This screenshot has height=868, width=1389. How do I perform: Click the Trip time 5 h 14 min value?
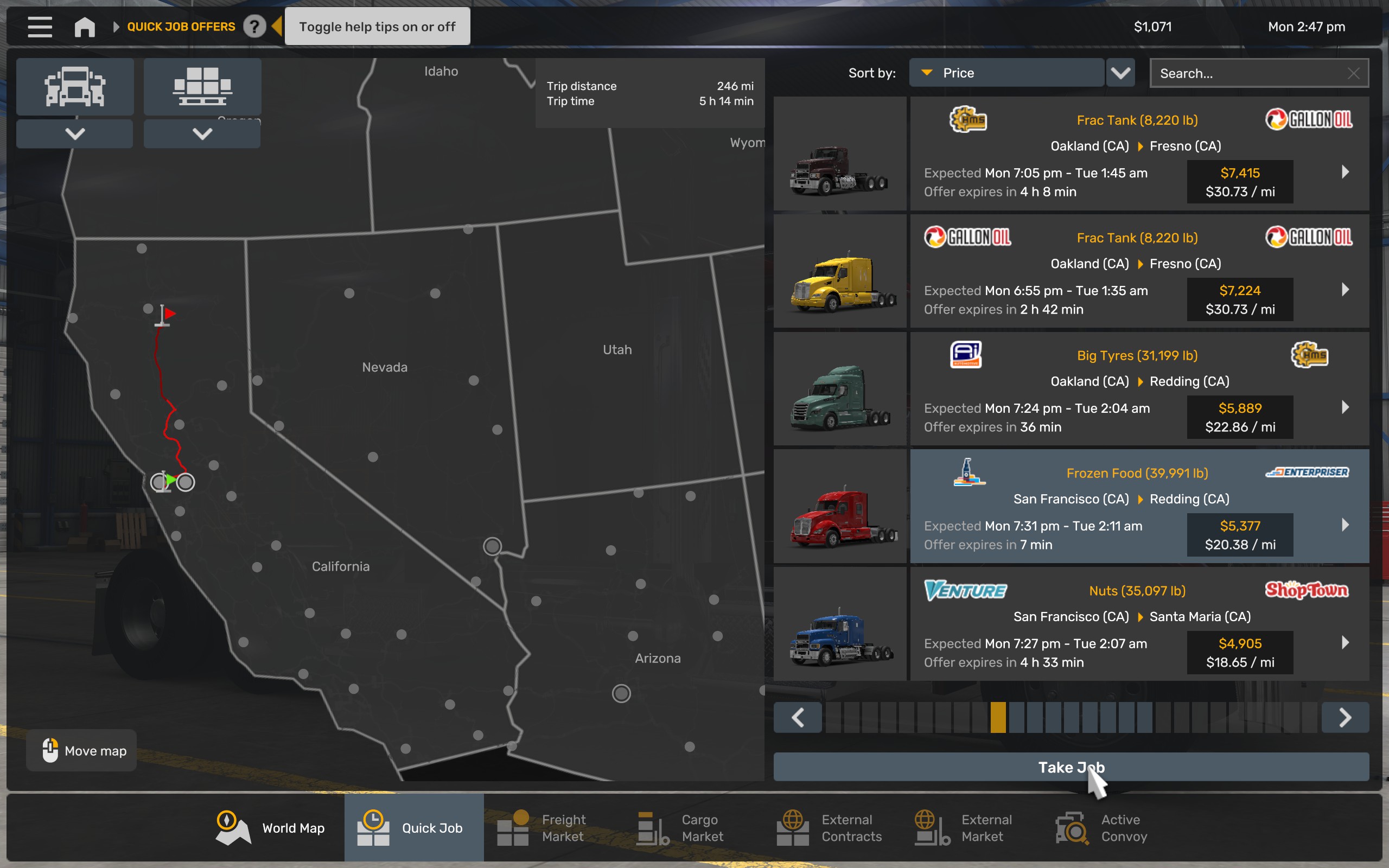(726, 101)
